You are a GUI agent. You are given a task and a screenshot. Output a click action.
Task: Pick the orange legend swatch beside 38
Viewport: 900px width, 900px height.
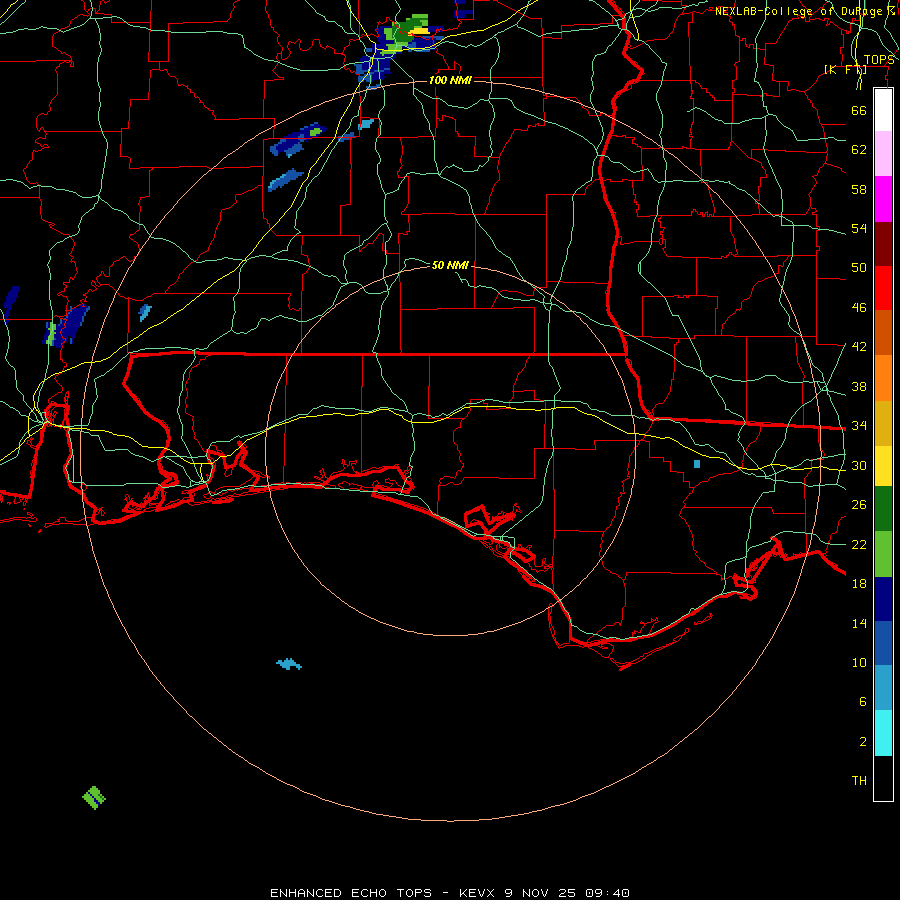click(883, 378)
